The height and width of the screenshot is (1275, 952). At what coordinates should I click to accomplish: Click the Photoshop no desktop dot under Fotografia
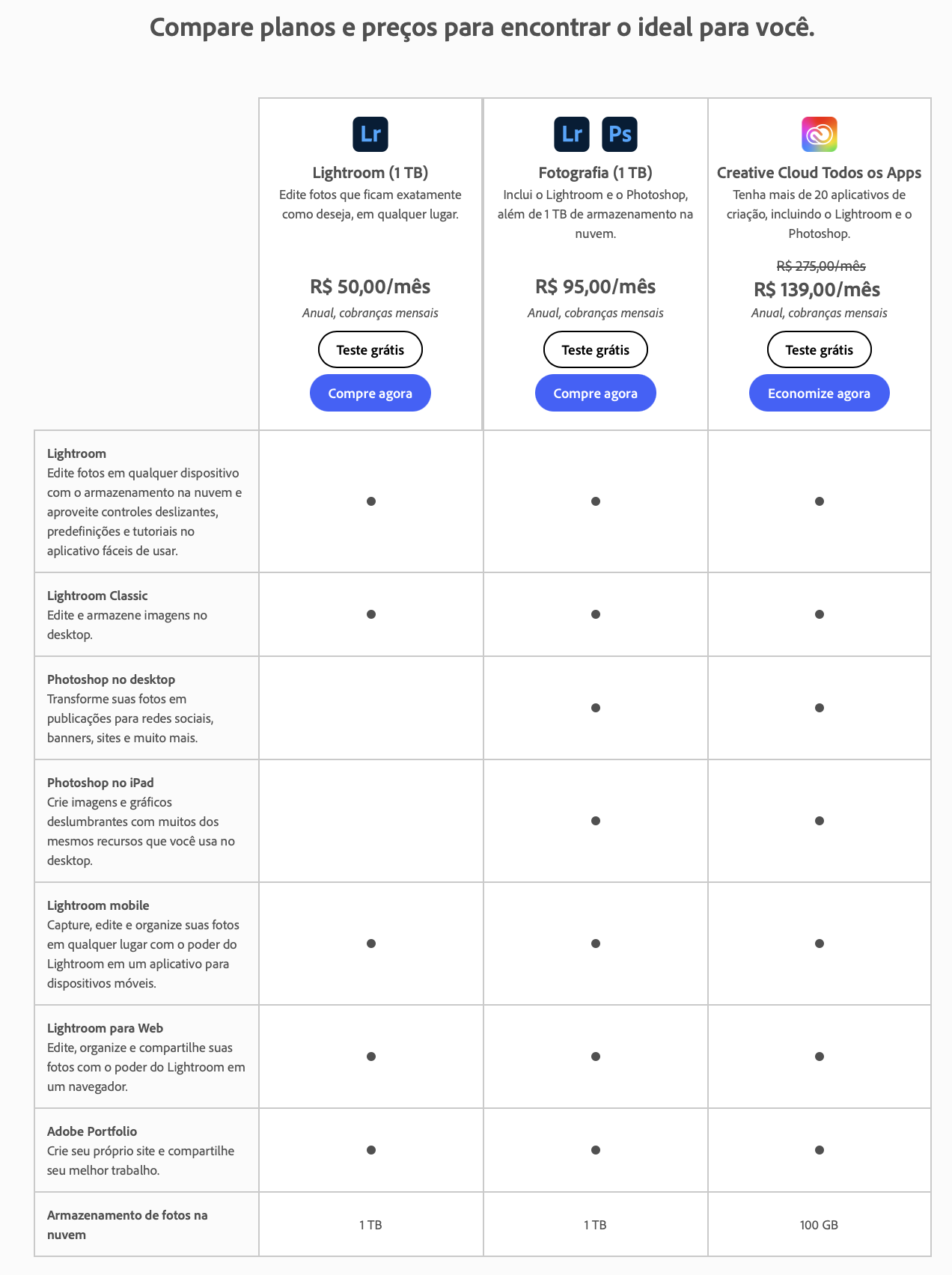tap(596, 708)
